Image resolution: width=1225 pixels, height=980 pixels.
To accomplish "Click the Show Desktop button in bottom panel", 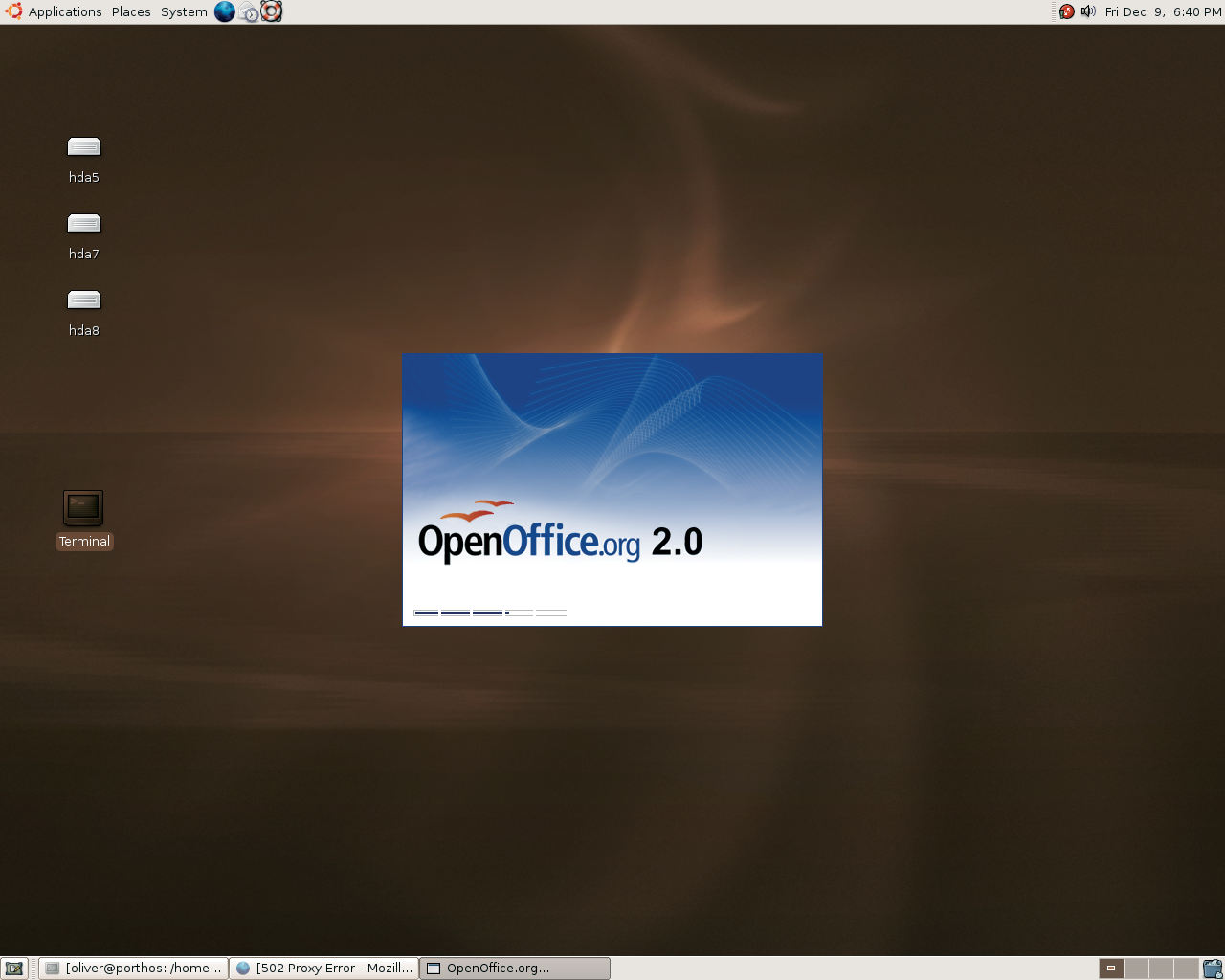I will coord(14,969).
